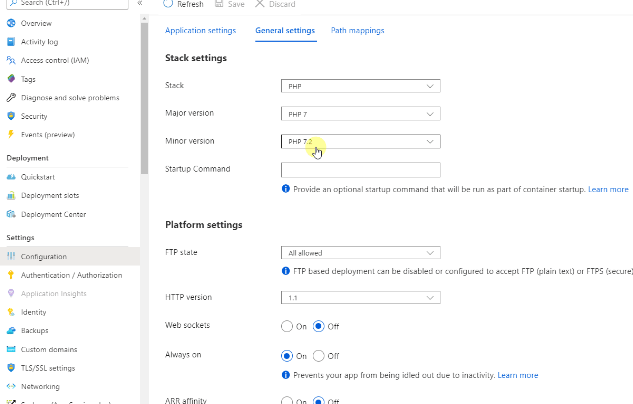The image size is (633, 404).
Task: Switch to Path mappings tab
Action: pyautogui.click(x=357, y=31)
